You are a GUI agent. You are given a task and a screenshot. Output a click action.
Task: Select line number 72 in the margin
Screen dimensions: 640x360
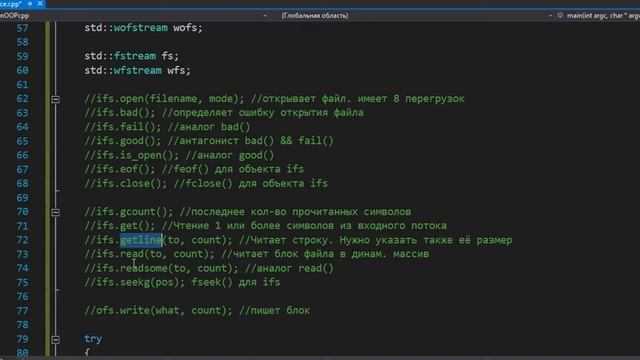pyautogui.click(x=22, y=240)
